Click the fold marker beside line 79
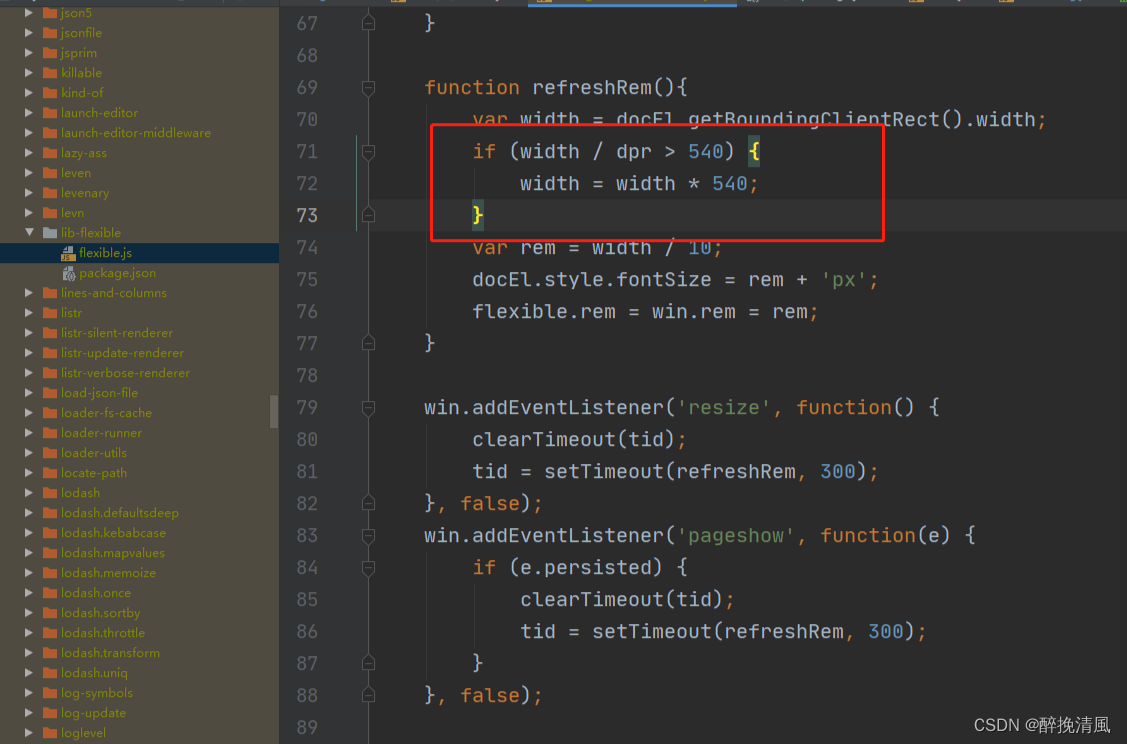The width and height of the screenshot is (1127, 744). 368,407
